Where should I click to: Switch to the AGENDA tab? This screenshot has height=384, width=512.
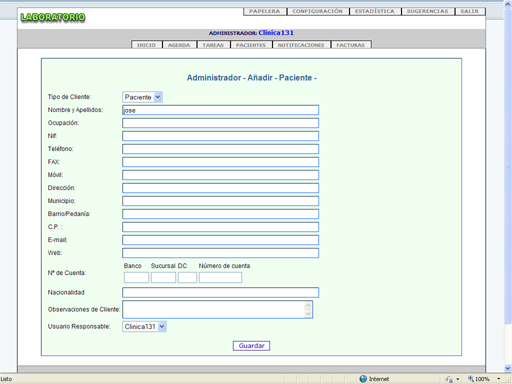point(179,45)
